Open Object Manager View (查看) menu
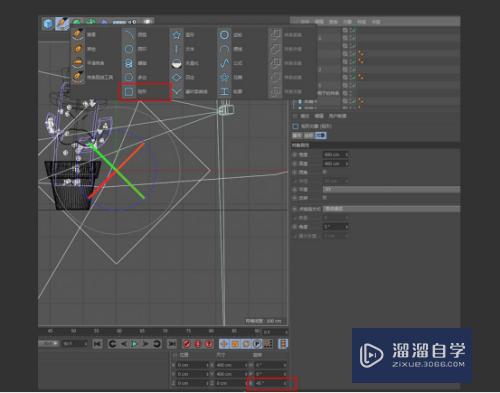This screenshot has width=500, height=393. pos(333,21)
